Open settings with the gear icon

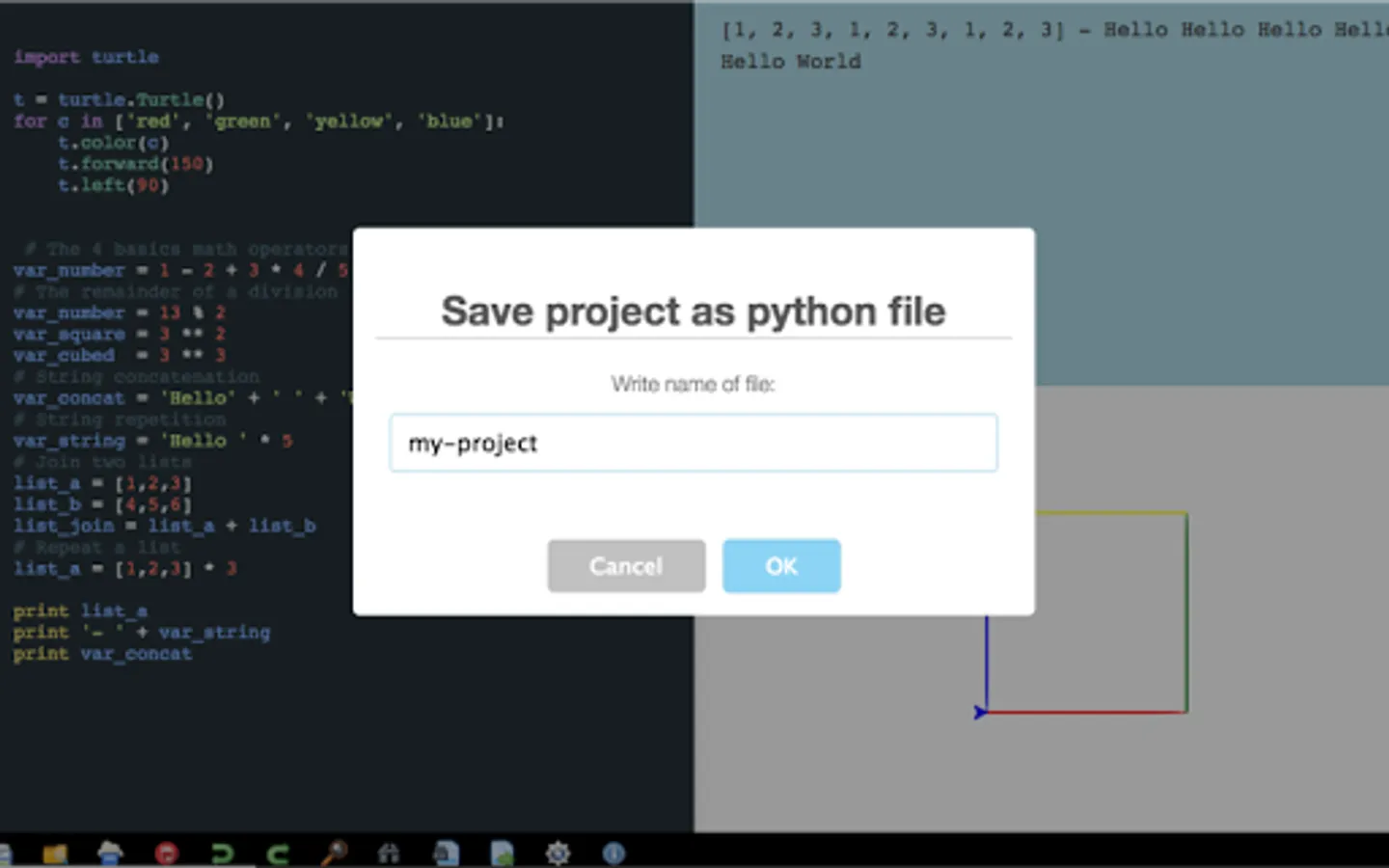click(x=558, y=853)
